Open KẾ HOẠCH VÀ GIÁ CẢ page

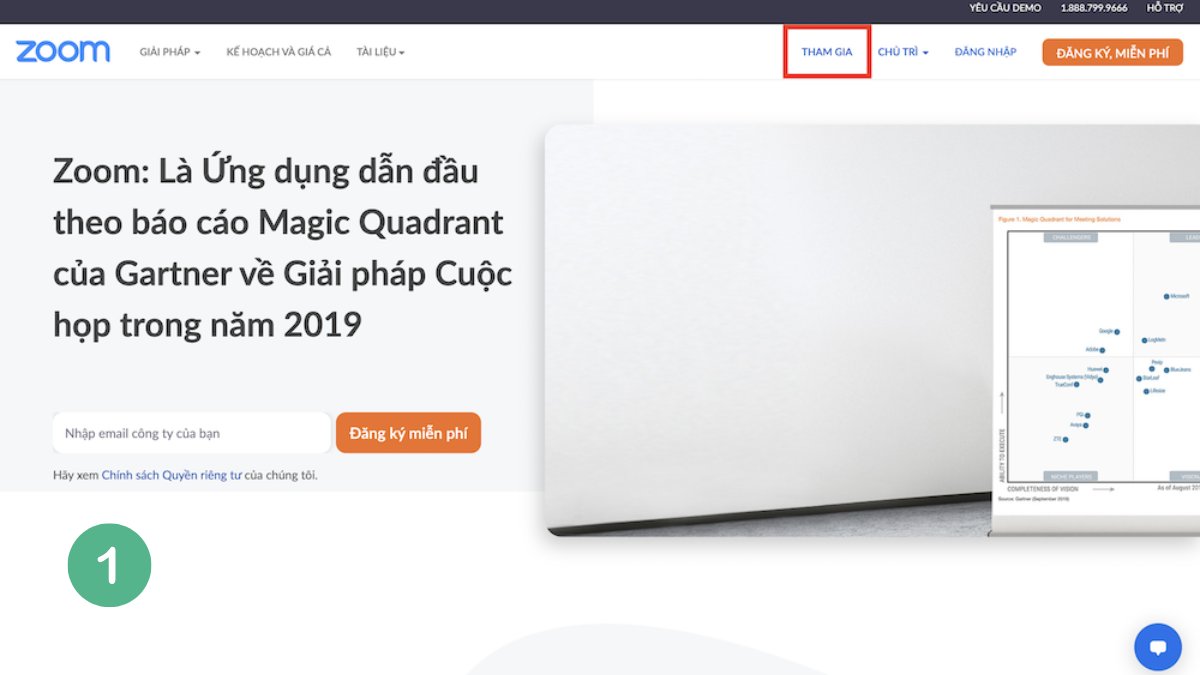[279, 52]
